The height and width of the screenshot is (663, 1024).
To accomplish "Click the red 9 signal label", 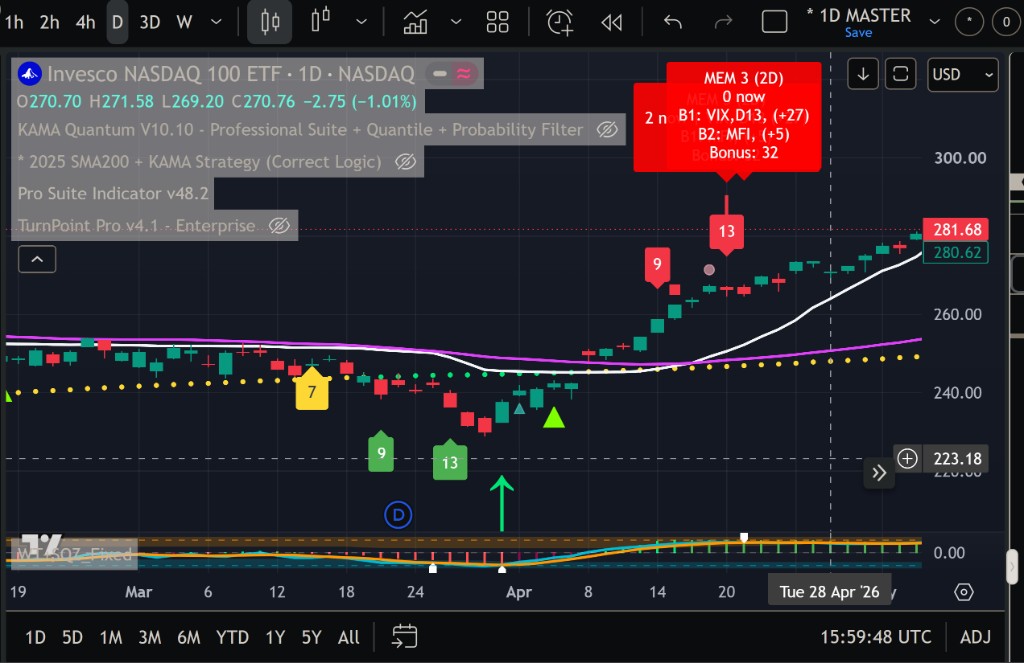I will pyautogui.click(x=657, y=265).
